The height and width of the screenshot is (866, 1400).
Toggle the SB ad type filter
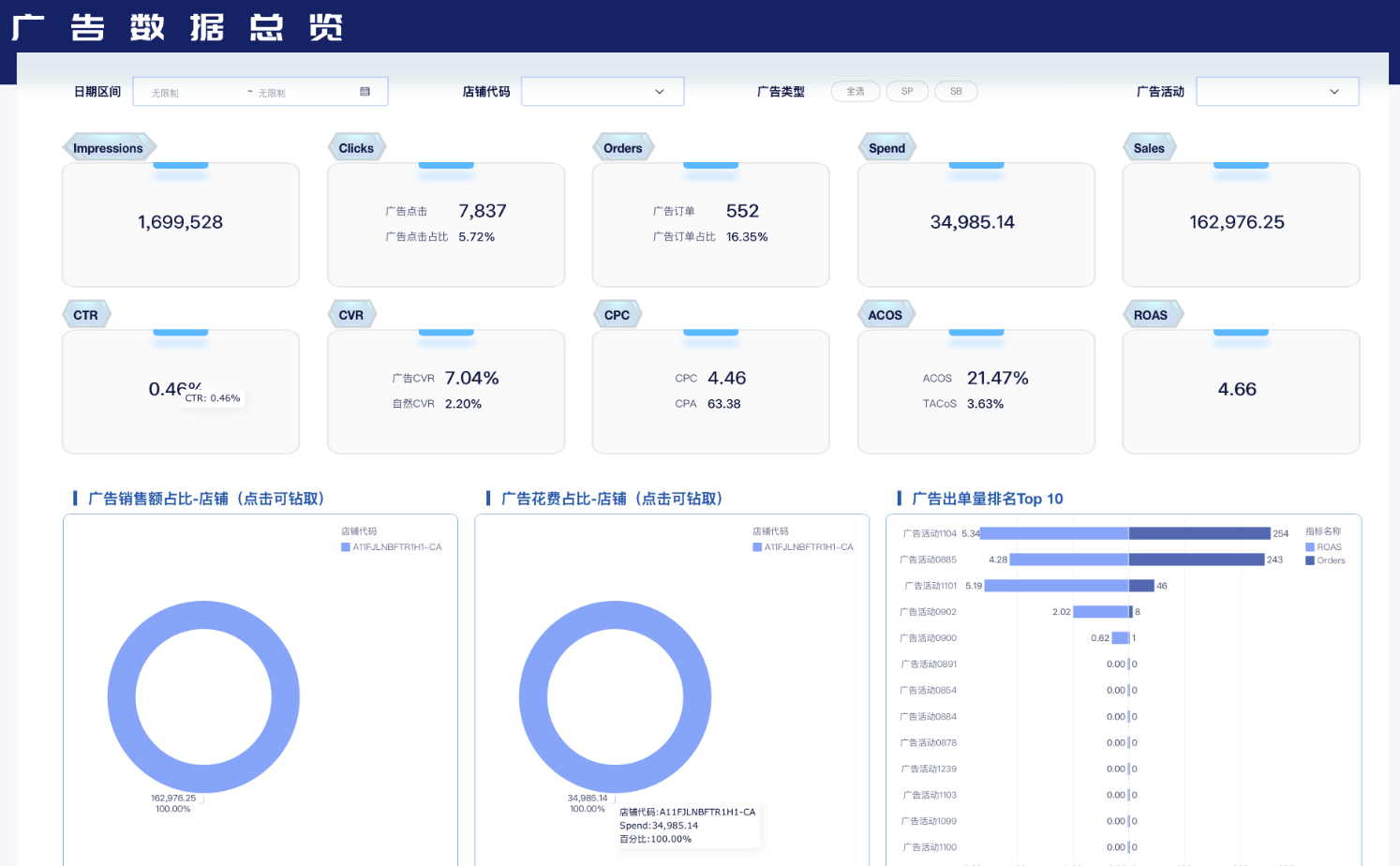[x=956, y=92]
